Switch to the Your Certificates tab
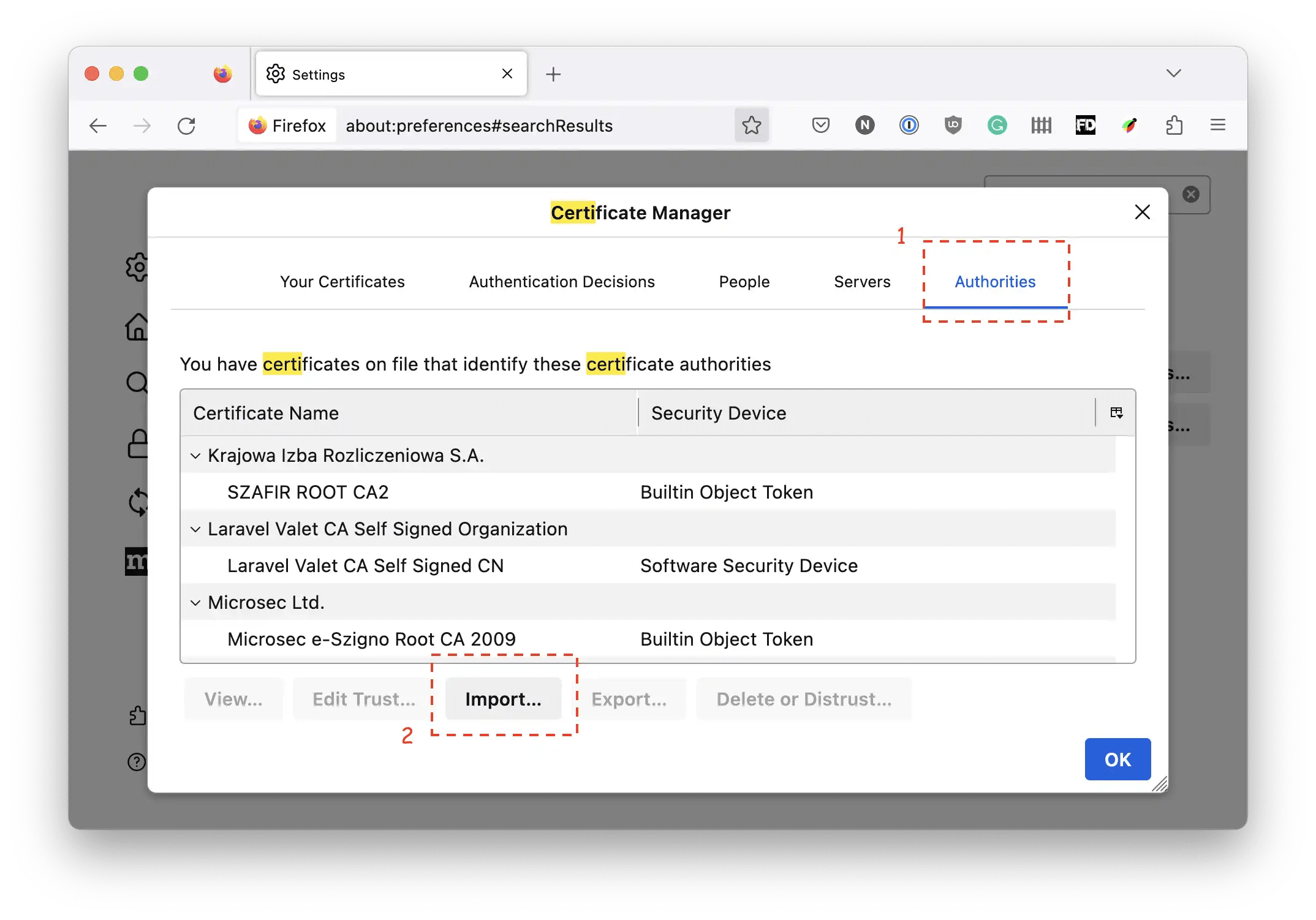Screen dimensions: 1316x920 [342, 282]
